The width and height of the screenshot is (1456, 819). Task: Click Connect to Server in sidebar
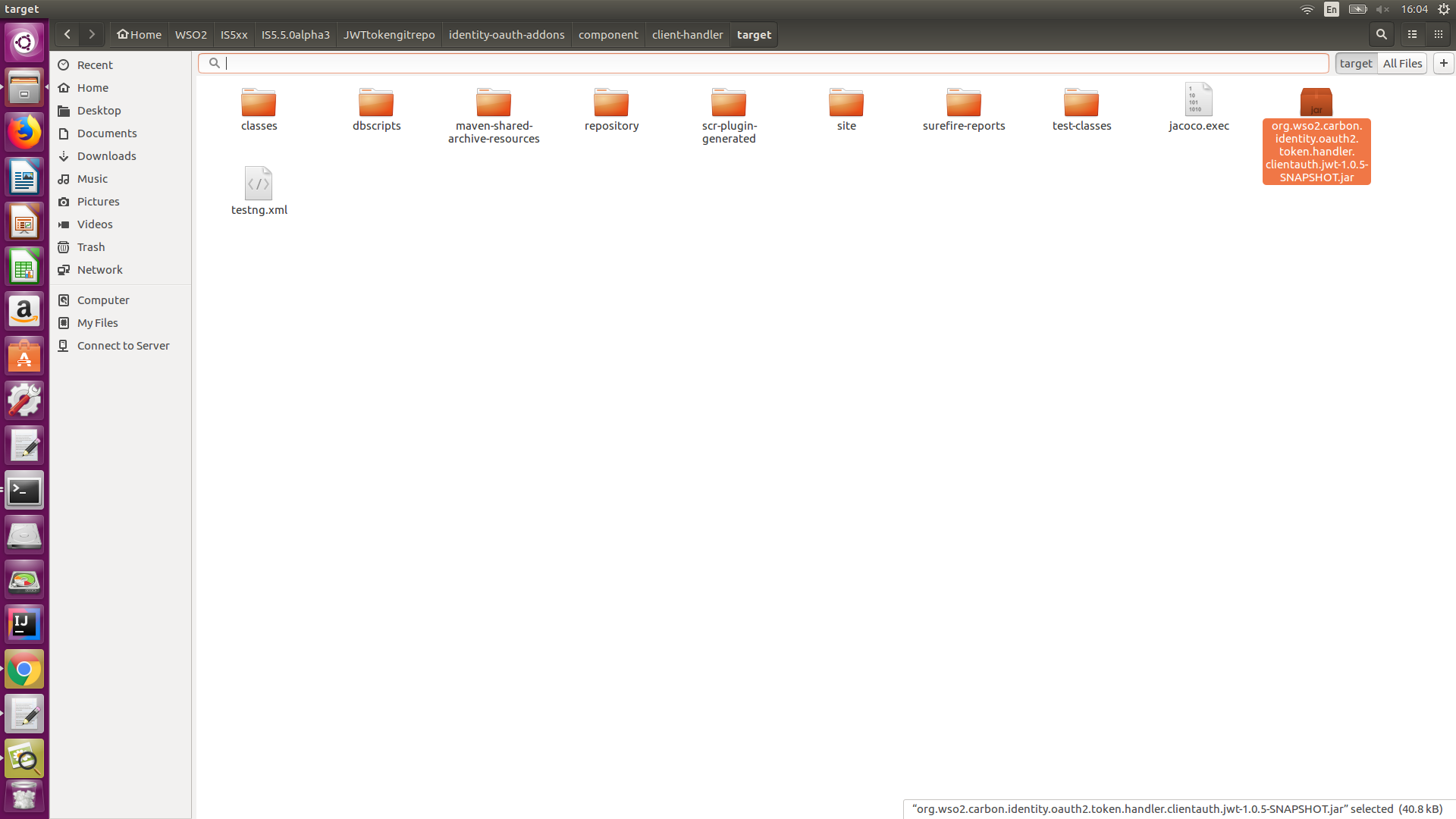(123, 346)
